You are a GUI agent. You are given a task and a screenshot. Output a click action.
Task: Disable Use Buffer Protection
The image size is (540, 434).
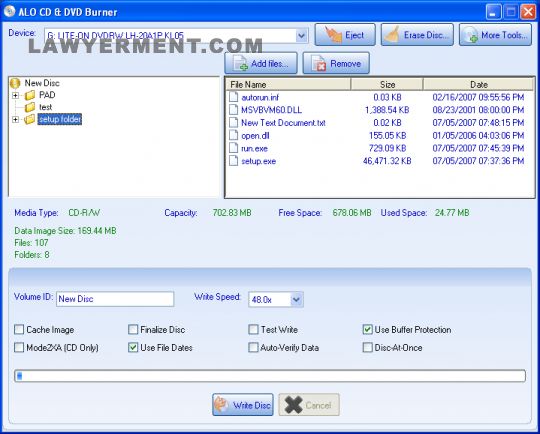coord(367,330)
